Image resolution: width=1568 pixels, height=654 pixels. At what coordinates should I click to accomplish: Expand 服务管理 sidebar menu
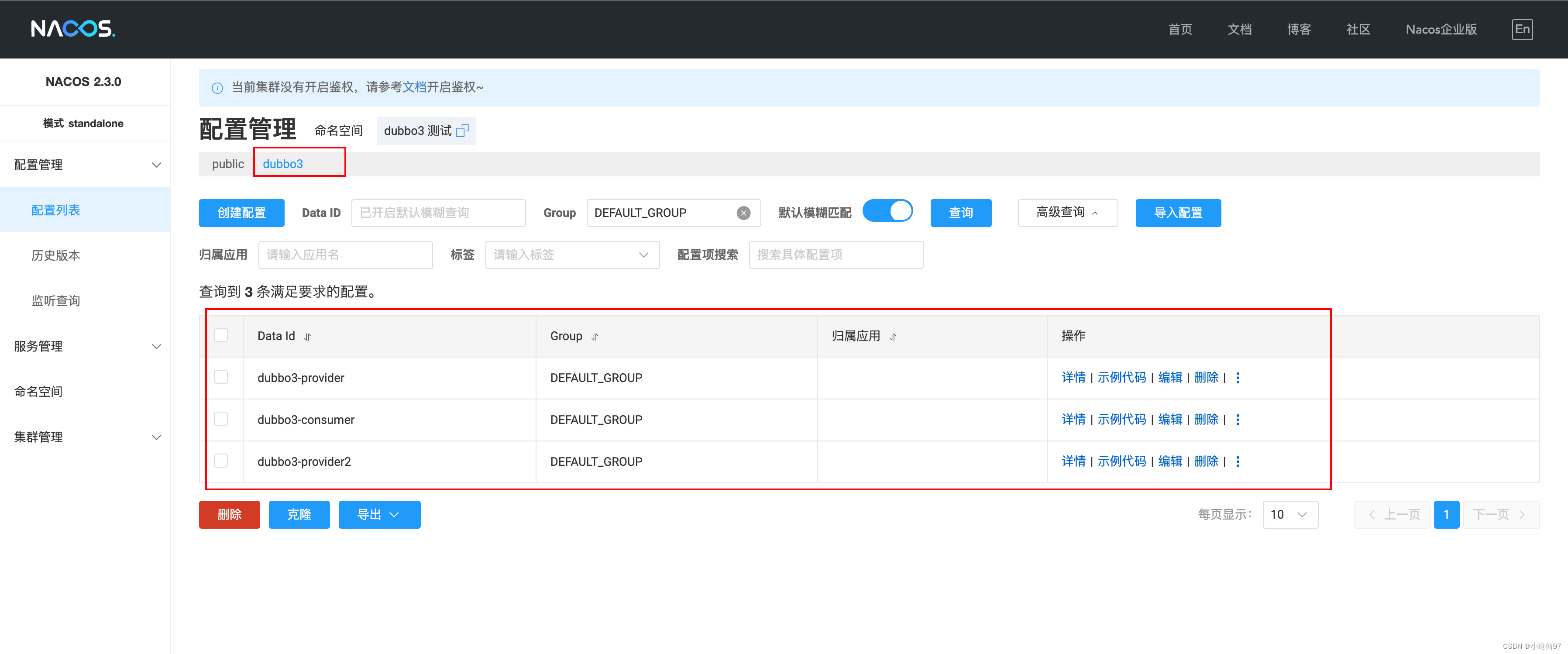click(85, 347)
